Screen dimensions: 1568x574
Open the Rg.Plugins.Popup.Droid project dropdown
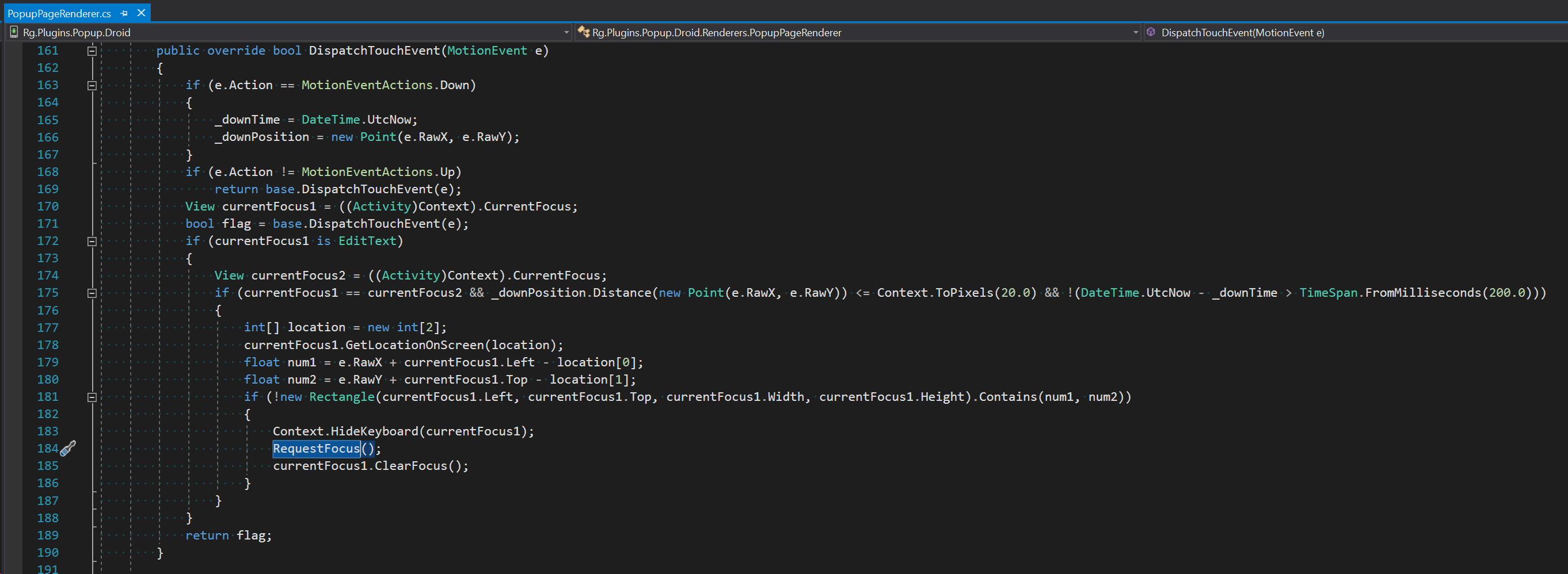[565, 32]
